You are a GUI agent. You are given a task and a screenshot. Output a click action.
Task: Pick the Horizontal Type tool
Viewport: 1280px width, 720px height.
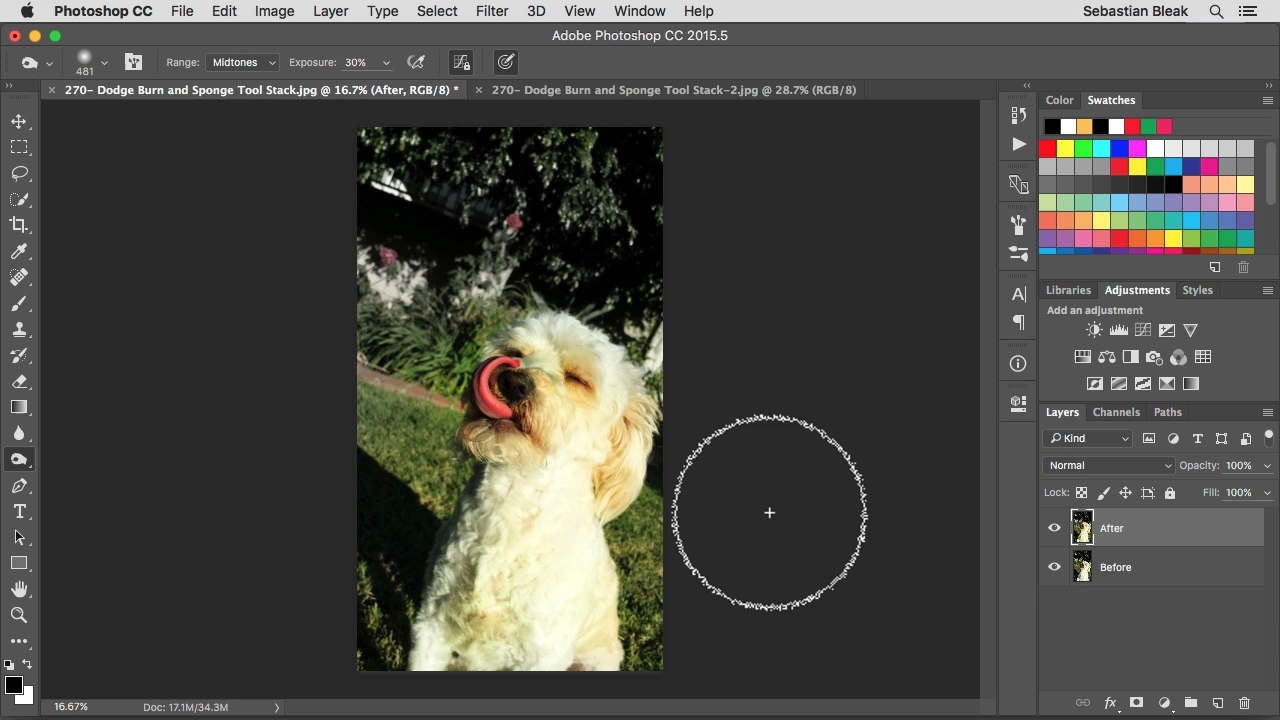[19, 512]
